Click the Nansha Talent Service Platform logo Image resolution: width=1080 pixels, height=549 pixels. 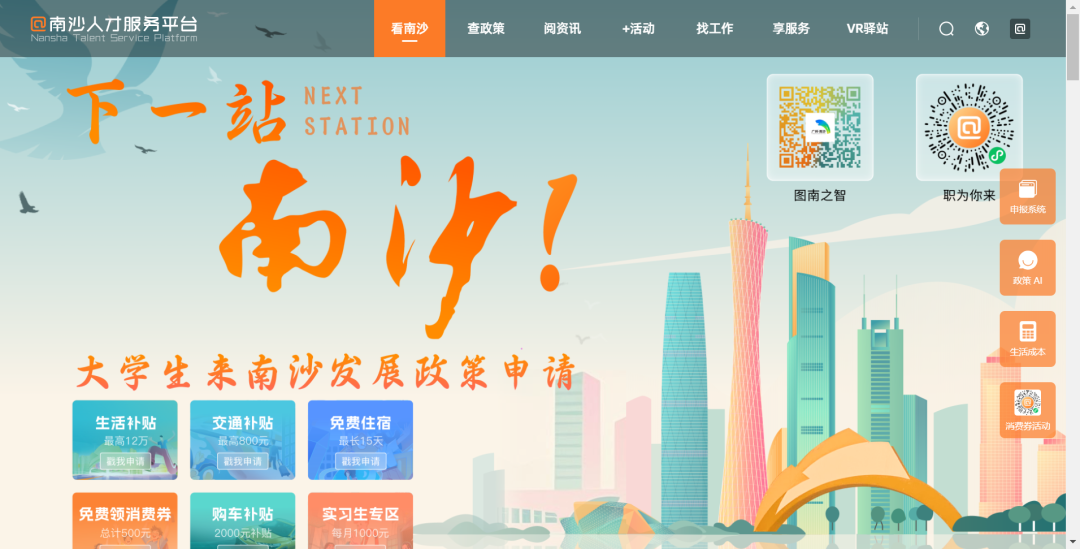pyautogui.click(x=114, y=28)
